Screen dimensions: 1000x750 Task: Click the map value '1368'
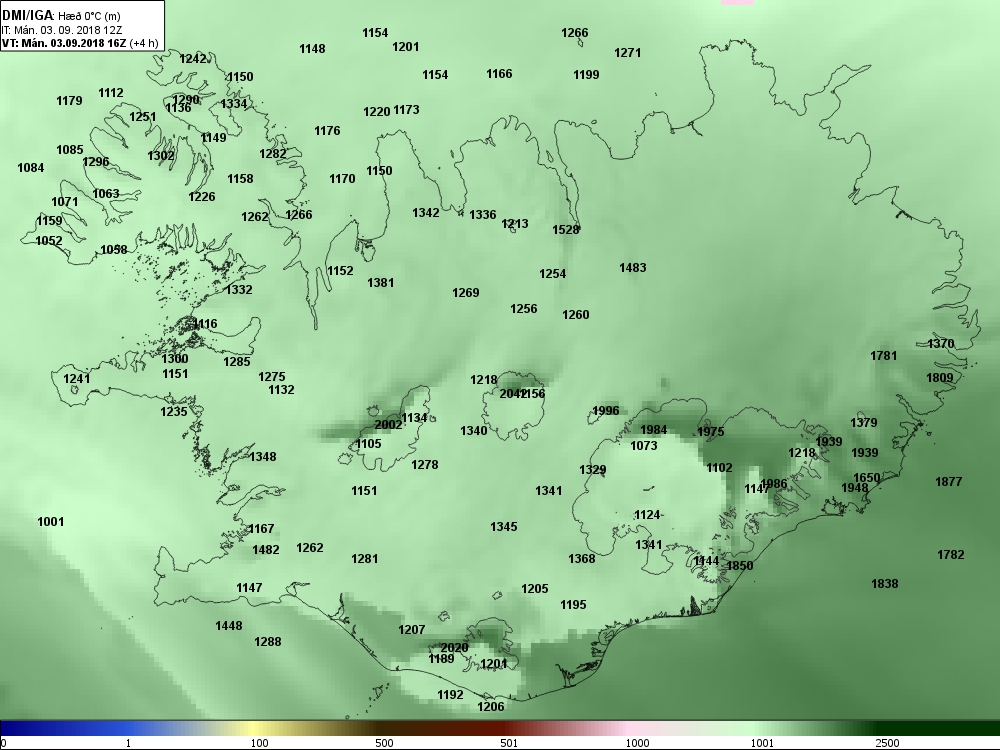(x=582, y=559)
